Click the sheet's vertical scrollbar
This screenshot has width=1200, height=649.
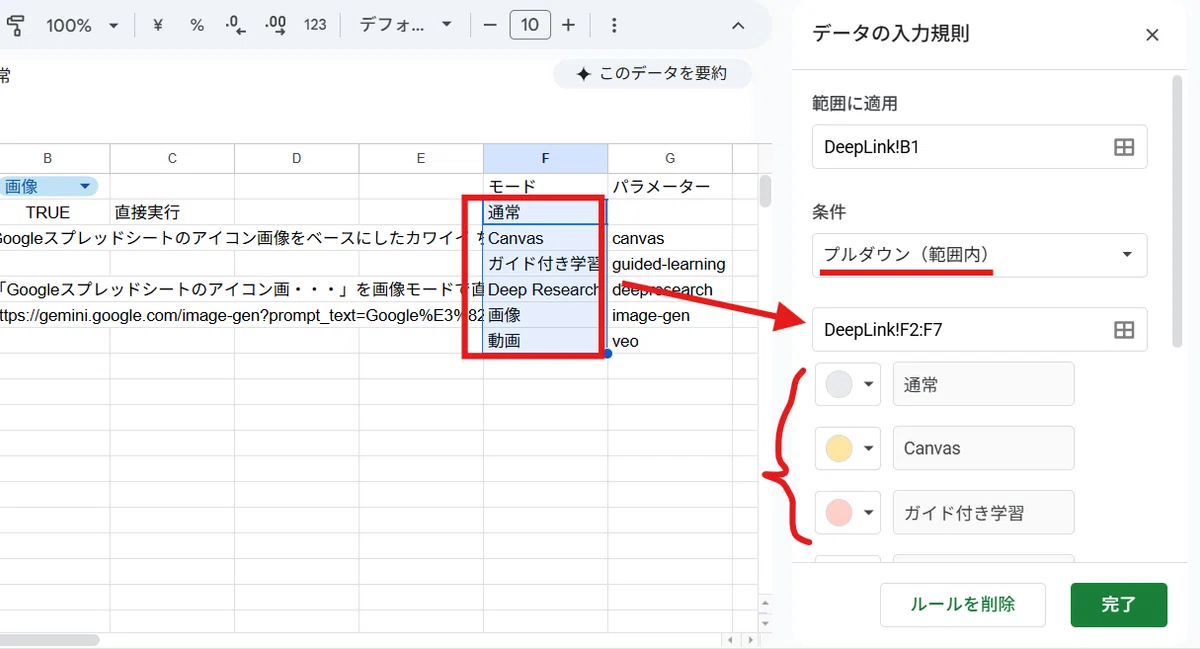[765, 191]
